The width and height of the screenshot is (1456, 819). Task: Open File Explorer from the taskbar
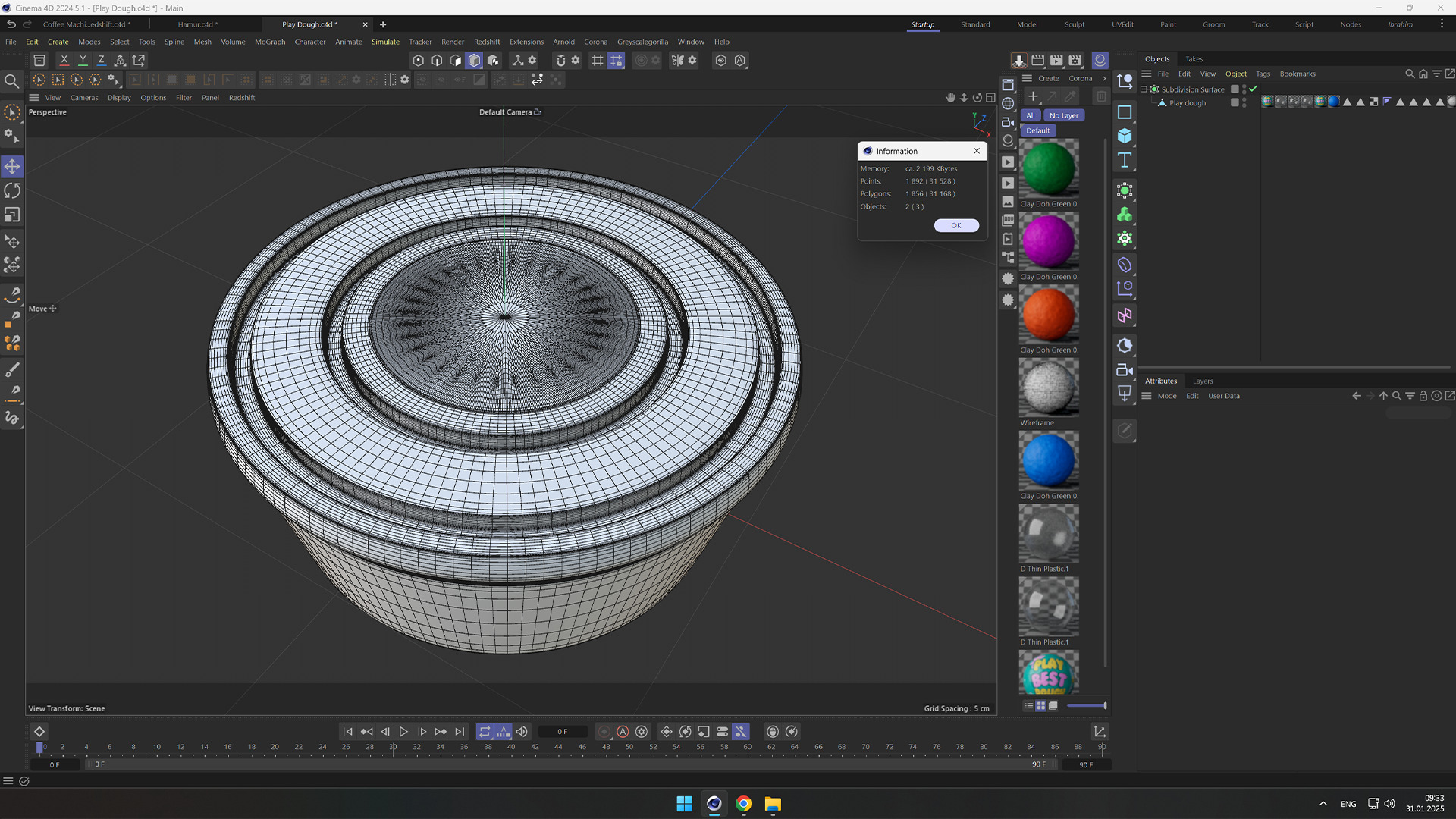(x=773, y=804)
